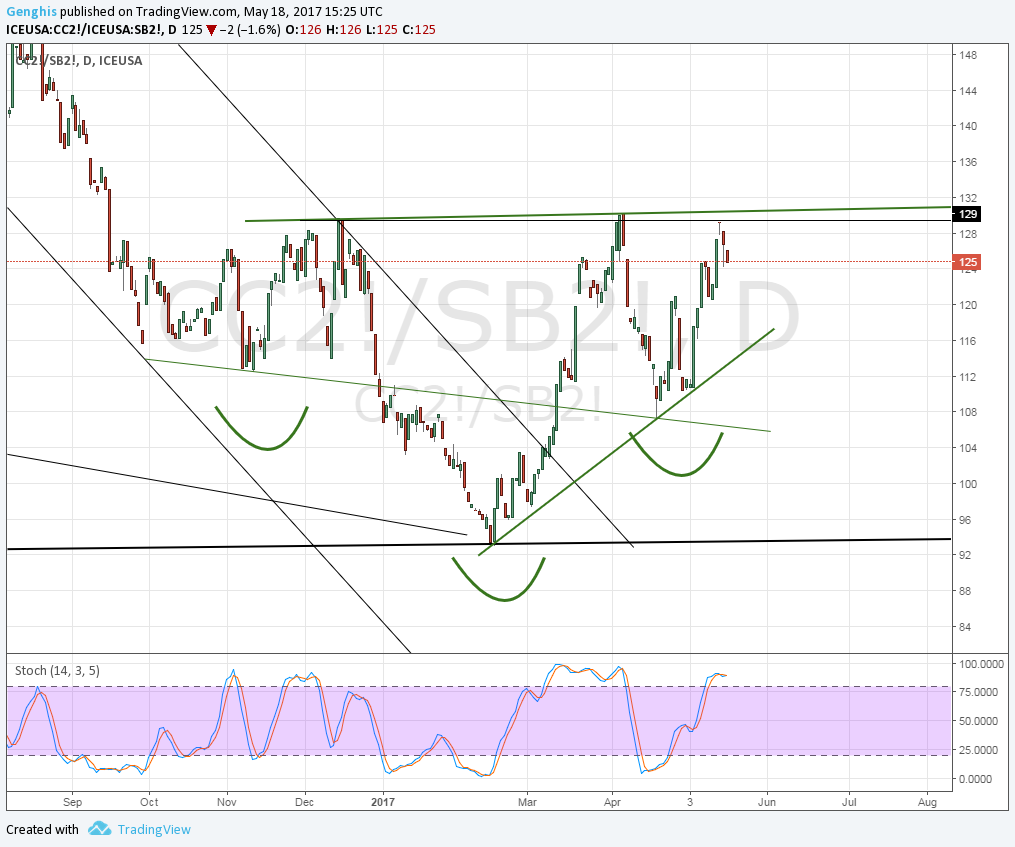Click the TradingView link at the bottom
This screenshot has width=1015, height=847.
(x=154, y=830)
